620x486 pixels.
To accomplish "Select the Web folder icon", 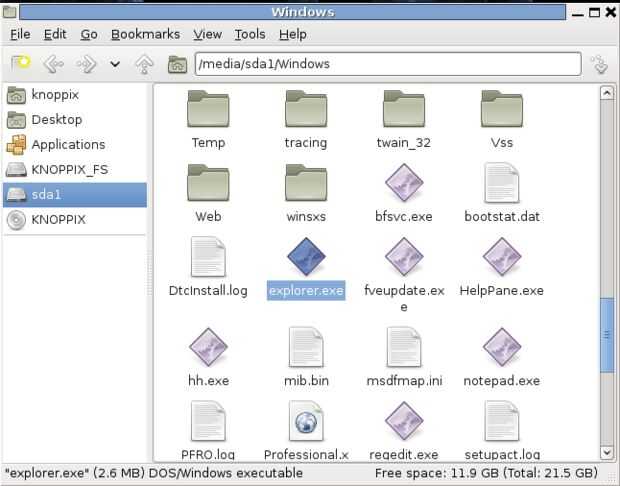I will pos(208,183).
